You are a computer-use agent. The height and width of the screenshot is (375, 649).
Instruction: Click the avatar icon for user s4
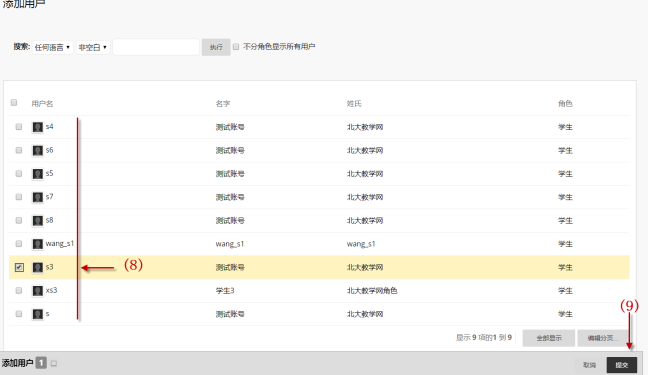[38, 127]
